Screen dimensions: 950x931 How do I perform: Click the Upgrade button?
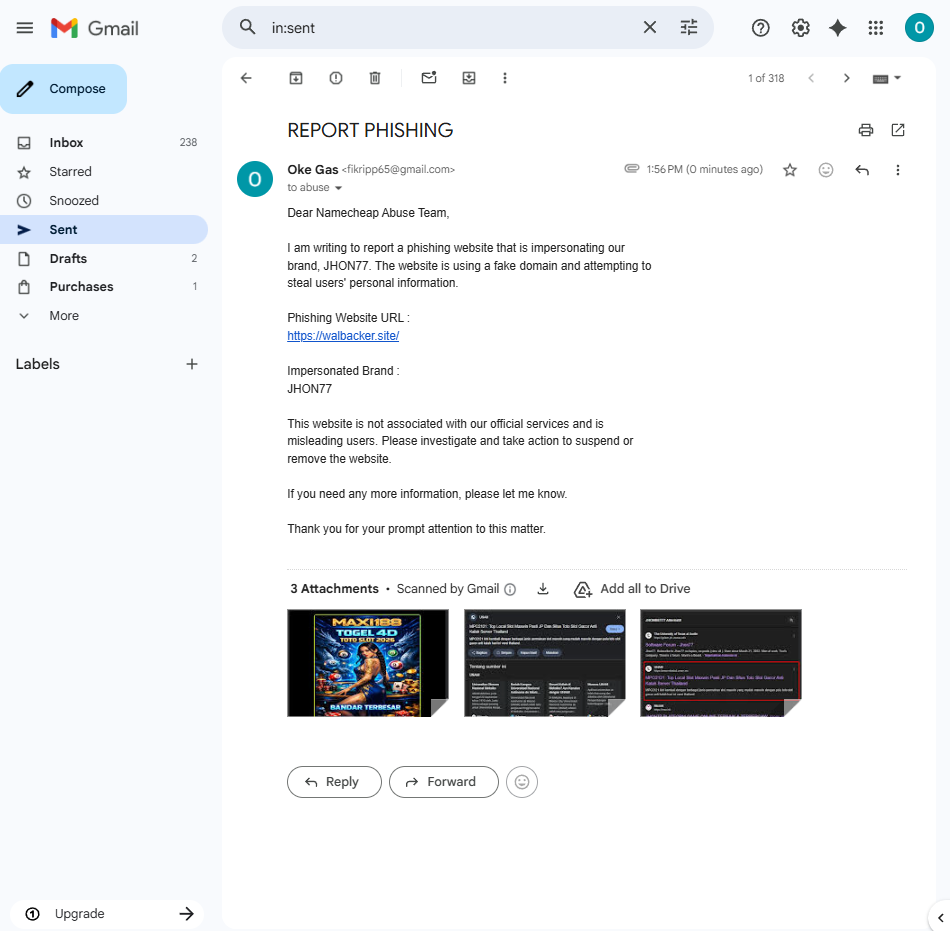109,913
